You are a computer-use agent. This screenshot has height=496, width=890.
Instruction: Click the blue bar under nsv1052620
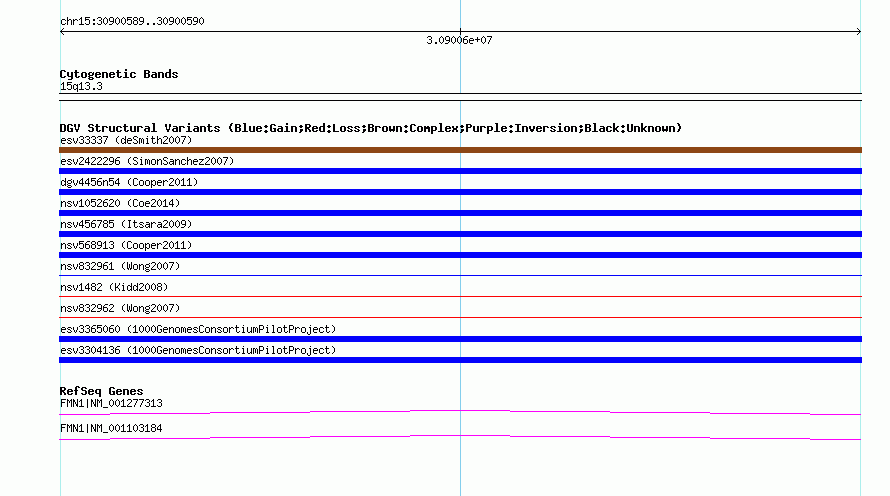pyautogui.click(x=460, y=213)
